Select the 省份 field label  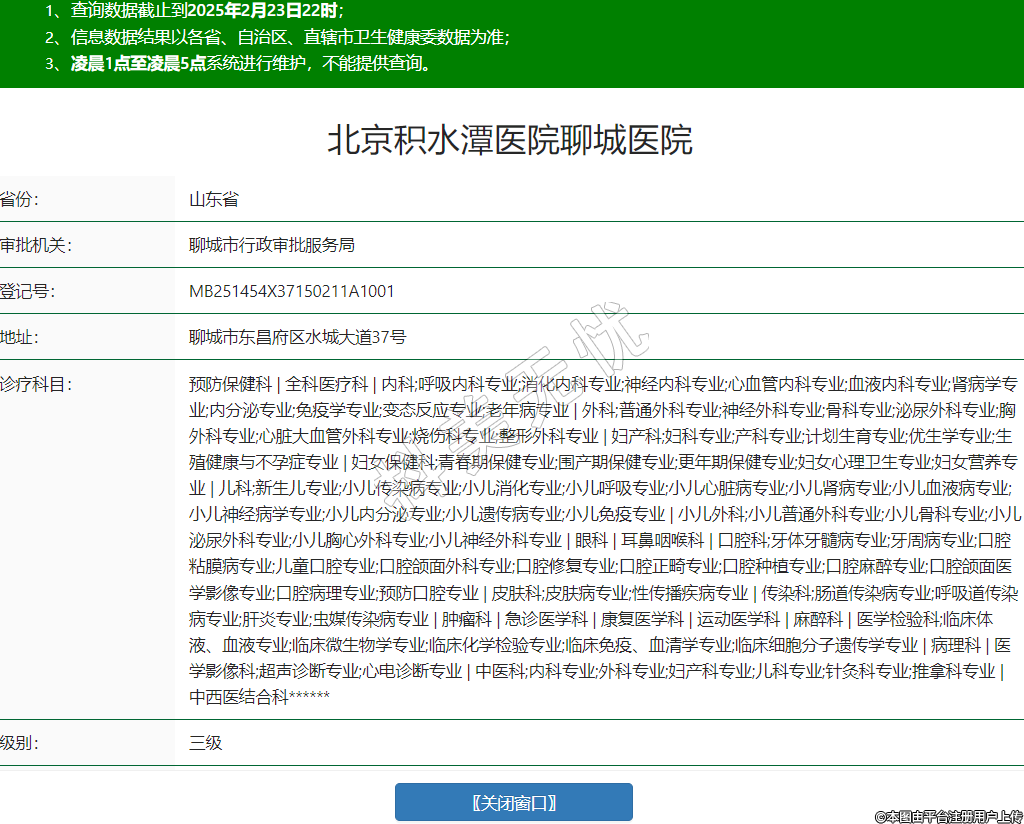(x=20, y=199)
